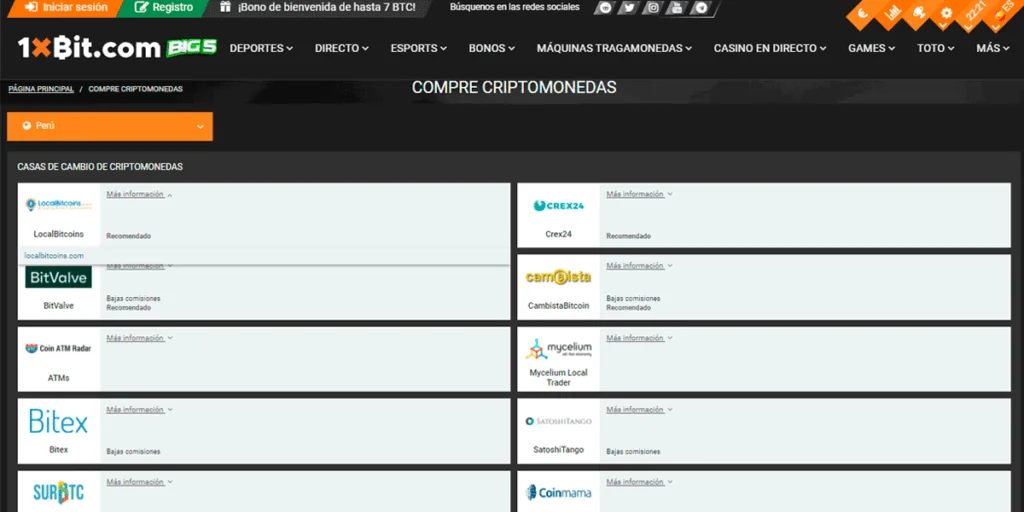The image size is (1024, 512).
Task: Click the Crex24 name label
Action: click(x=558, y=234)
